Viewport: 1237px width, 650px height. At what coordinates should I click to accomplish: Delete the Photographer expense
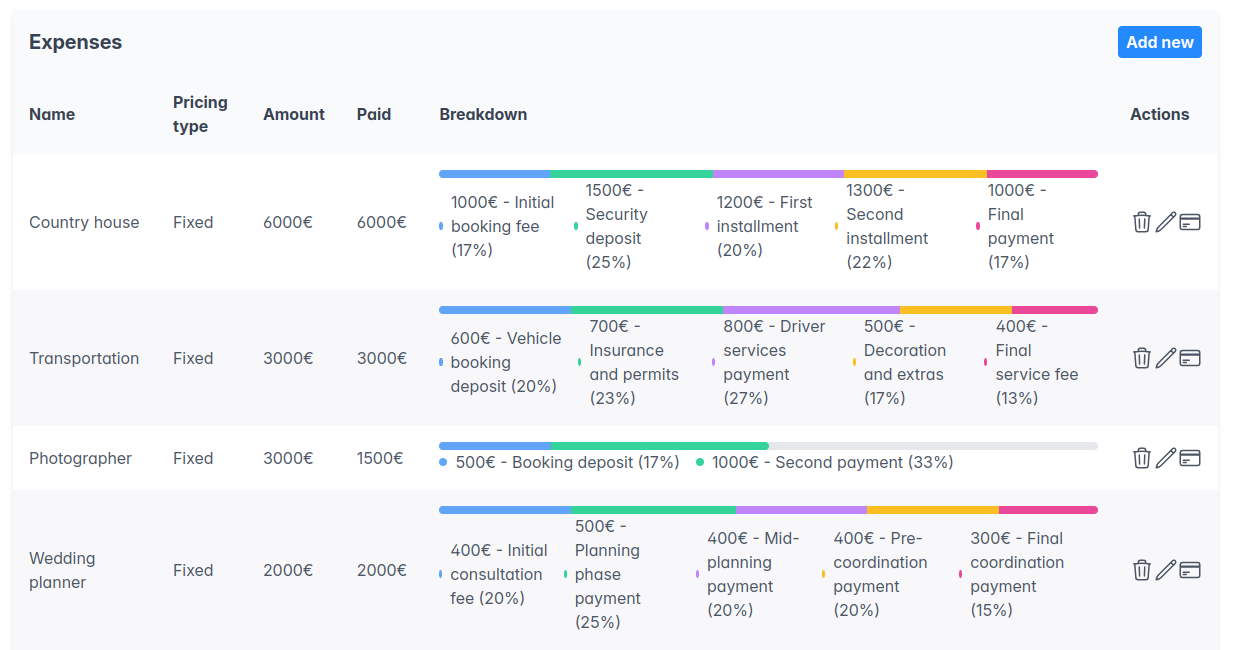click(1142, 457)
